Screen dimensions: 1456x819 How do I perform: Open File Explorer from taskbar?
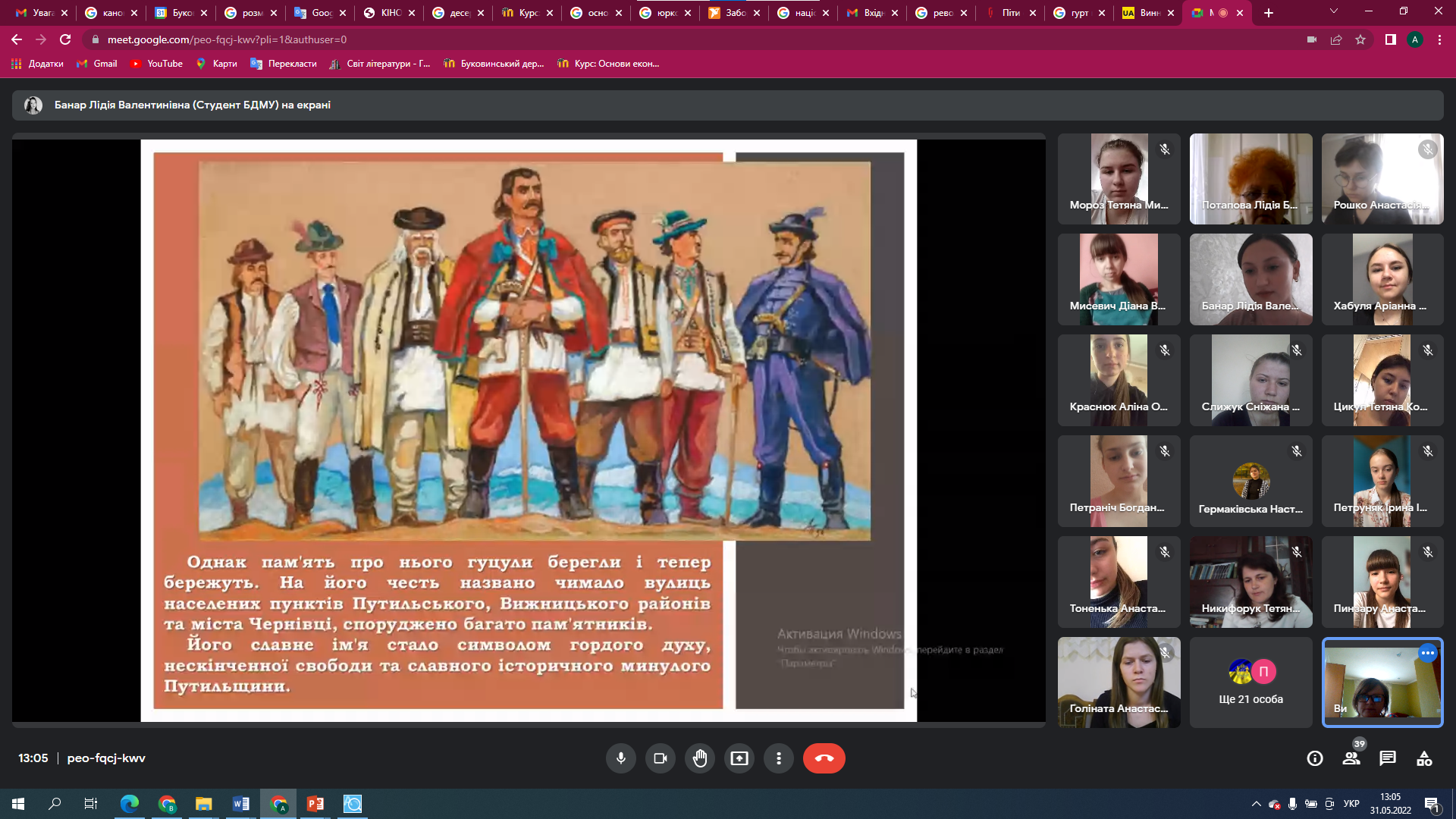tap(203, 804)
